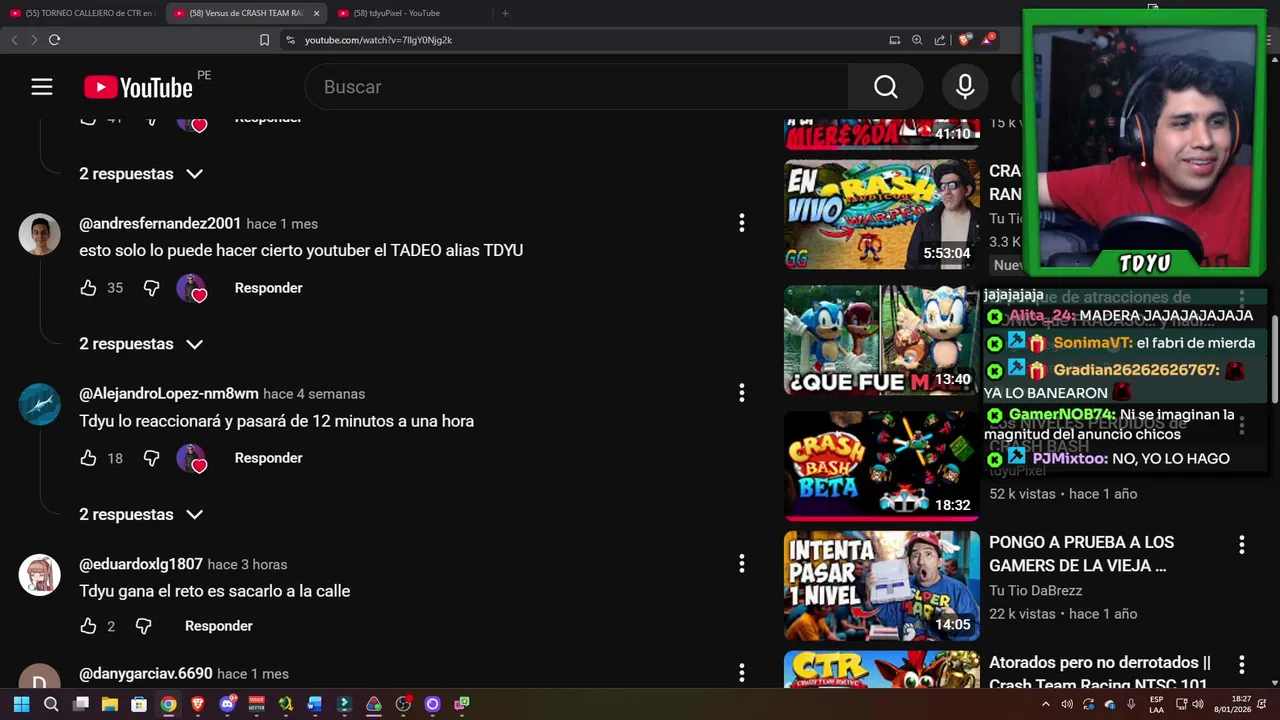Open the 5:53:04 Crash Warped EN VIVO video
The height and width of the screenshot is (720, 1280).
tap(882, 215)
